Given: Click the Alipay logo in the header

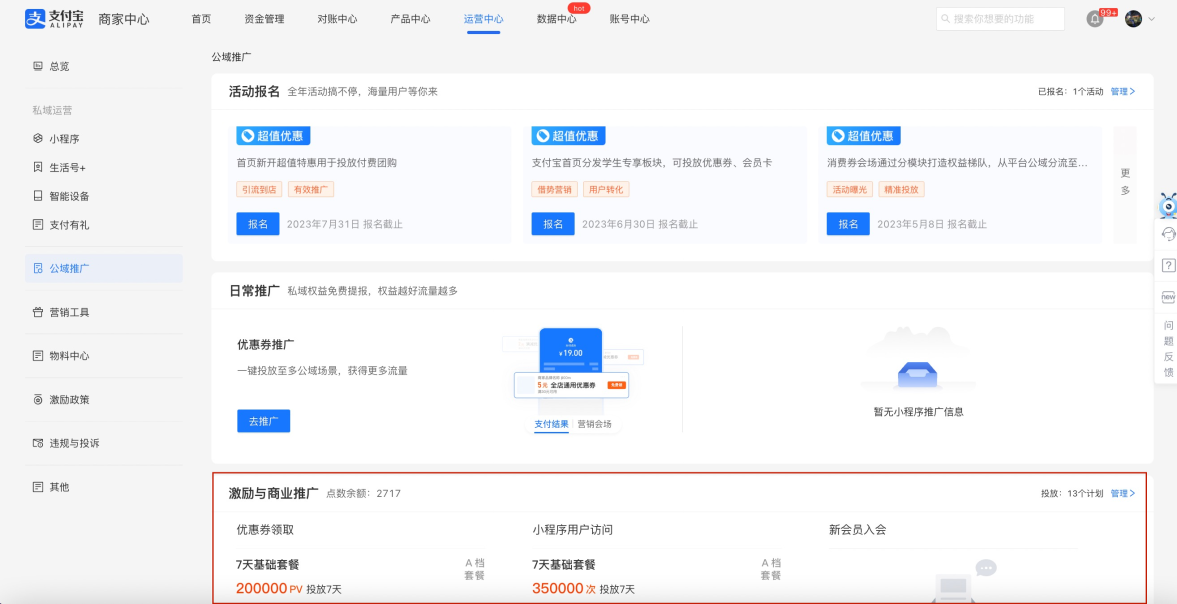Looking at the screenshot, I should pyautogui.click(x=54, y=19).
